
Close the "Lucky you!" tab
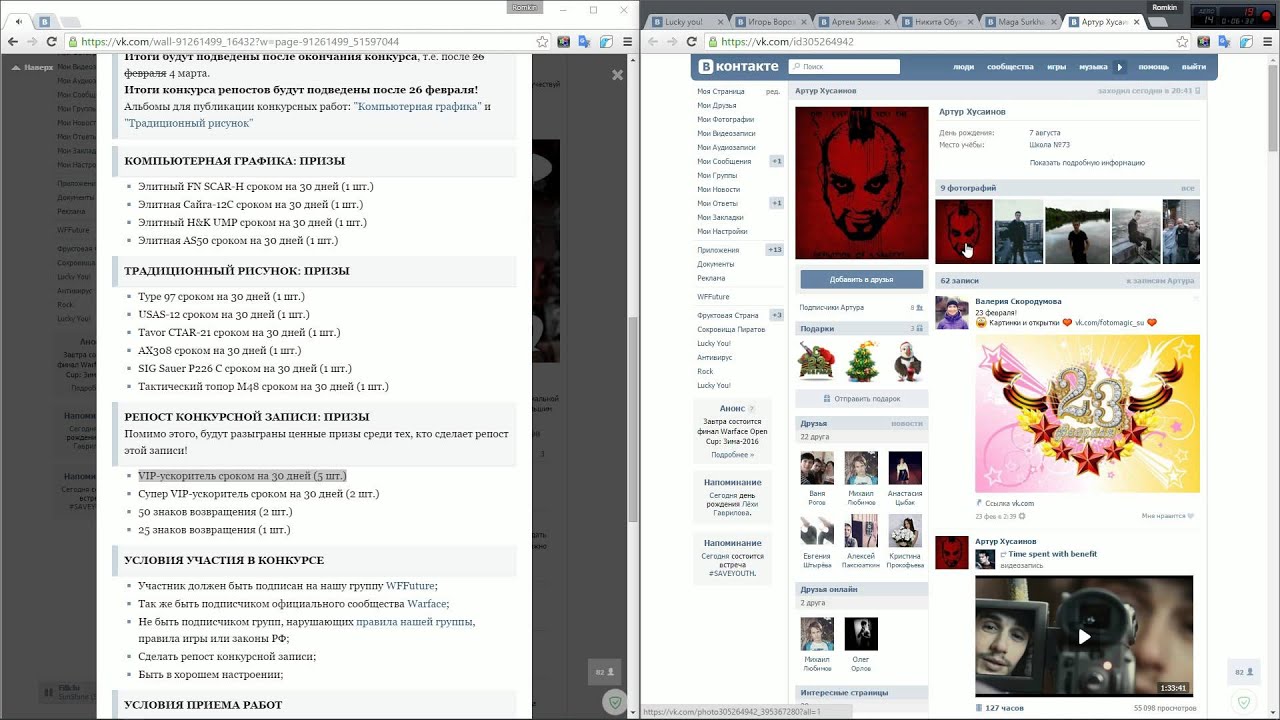pyautogui.click(x=720, y=22)
